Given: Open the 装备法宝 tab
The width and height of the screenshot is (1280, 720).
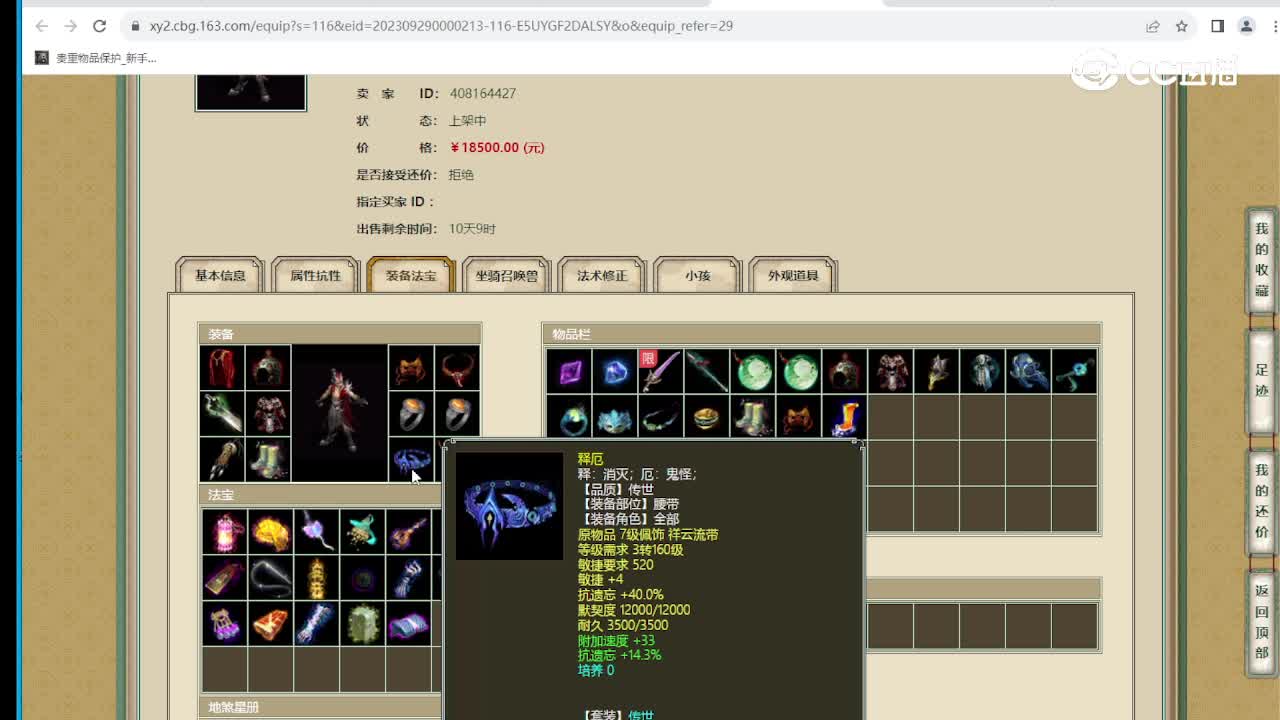Looking at the screenshot, I should pyautogui.click(x=411, y=275).
